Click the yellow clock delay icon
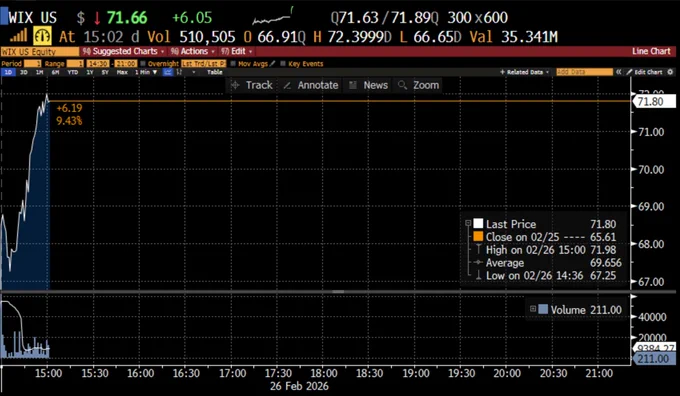Screen dimensions: 680x396 (42, 36)
